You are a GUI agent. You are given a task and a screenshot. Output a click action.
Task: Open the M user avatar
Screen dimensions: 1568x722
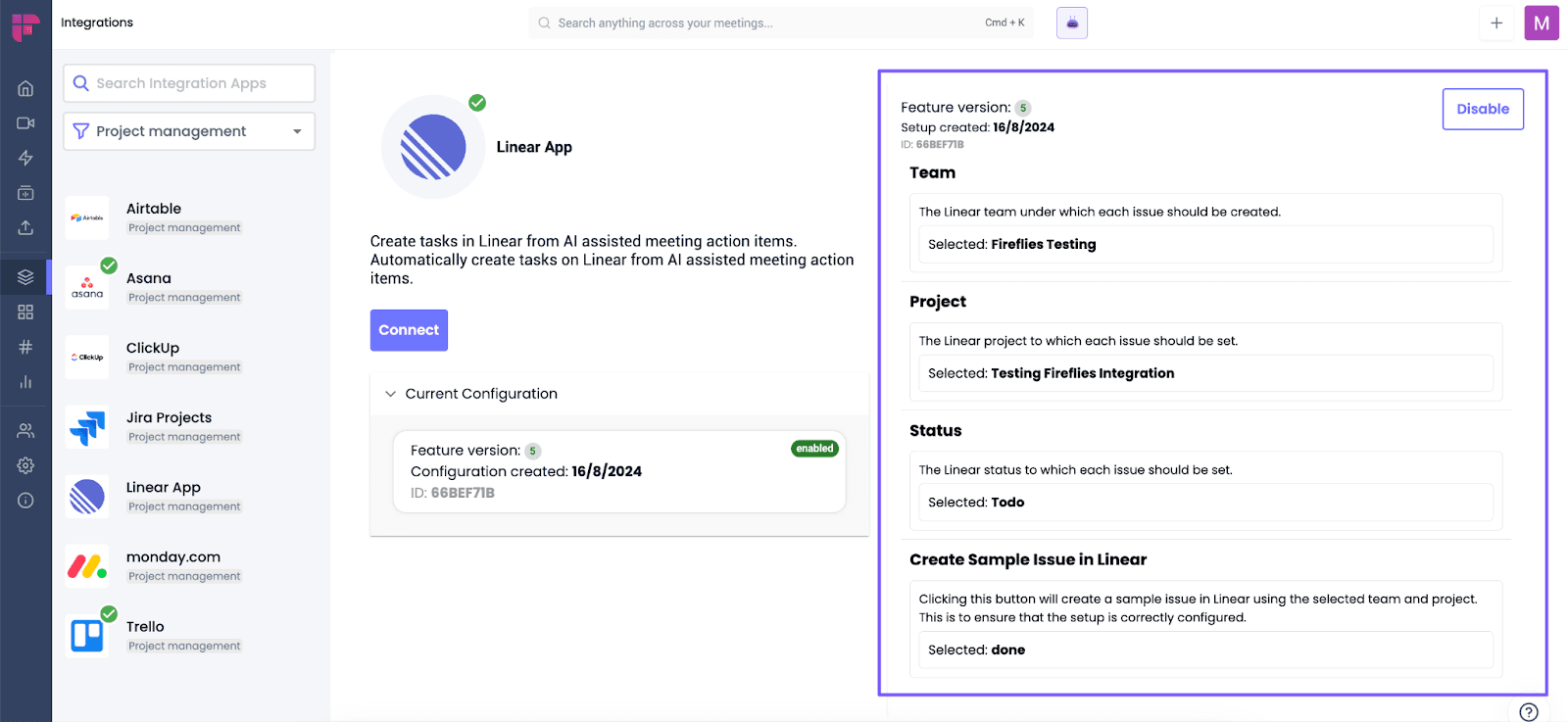point(1542,24)
